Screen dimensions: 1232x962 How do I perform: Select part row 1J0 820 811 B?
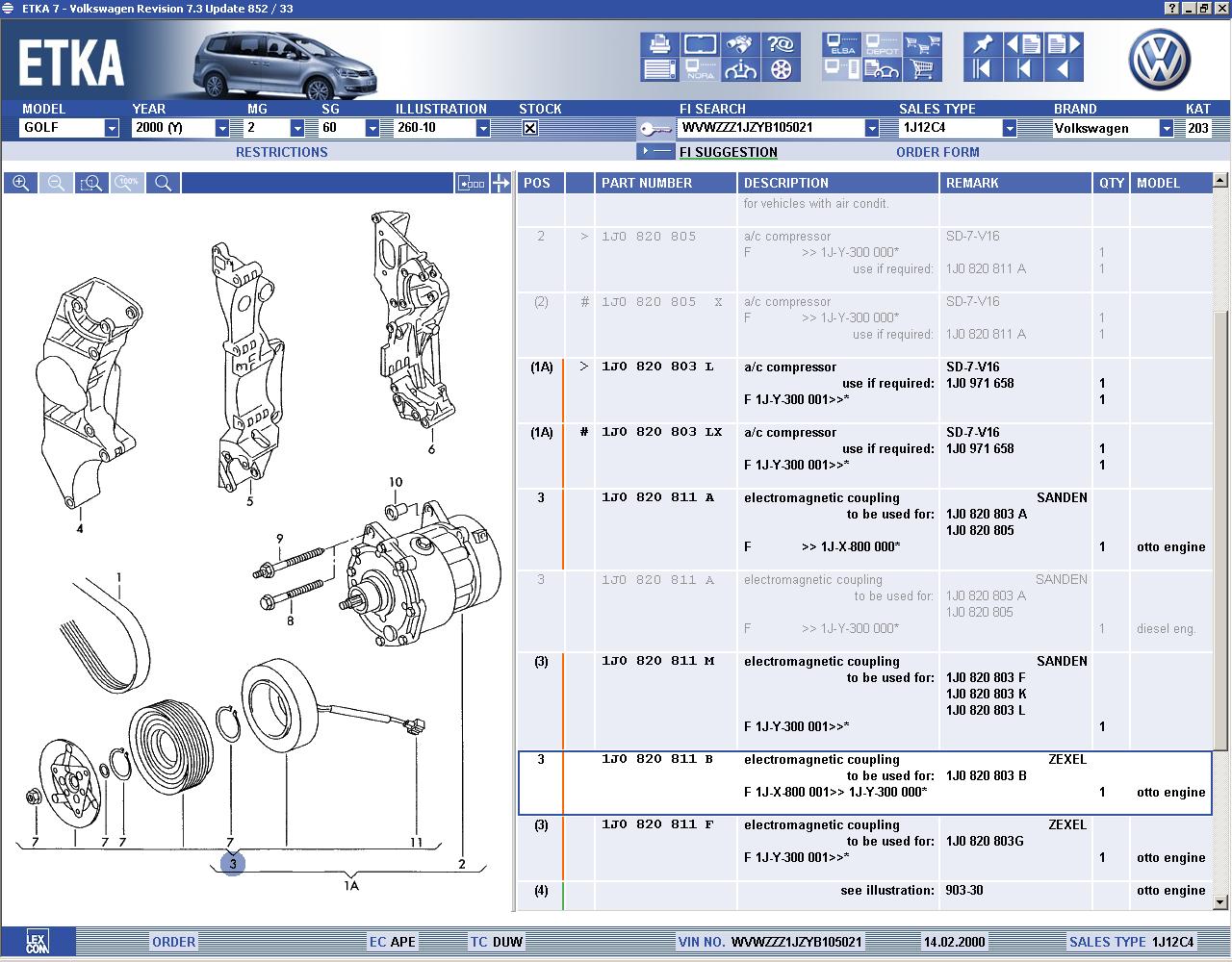864,783
